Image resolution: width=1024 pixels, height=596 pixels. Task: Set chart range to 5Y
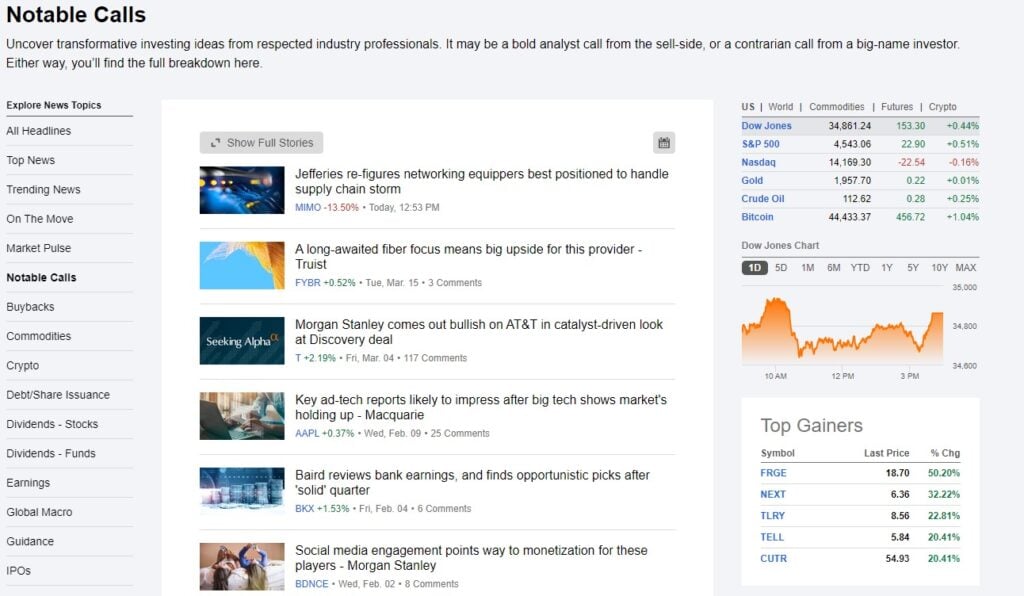(912, 268)
